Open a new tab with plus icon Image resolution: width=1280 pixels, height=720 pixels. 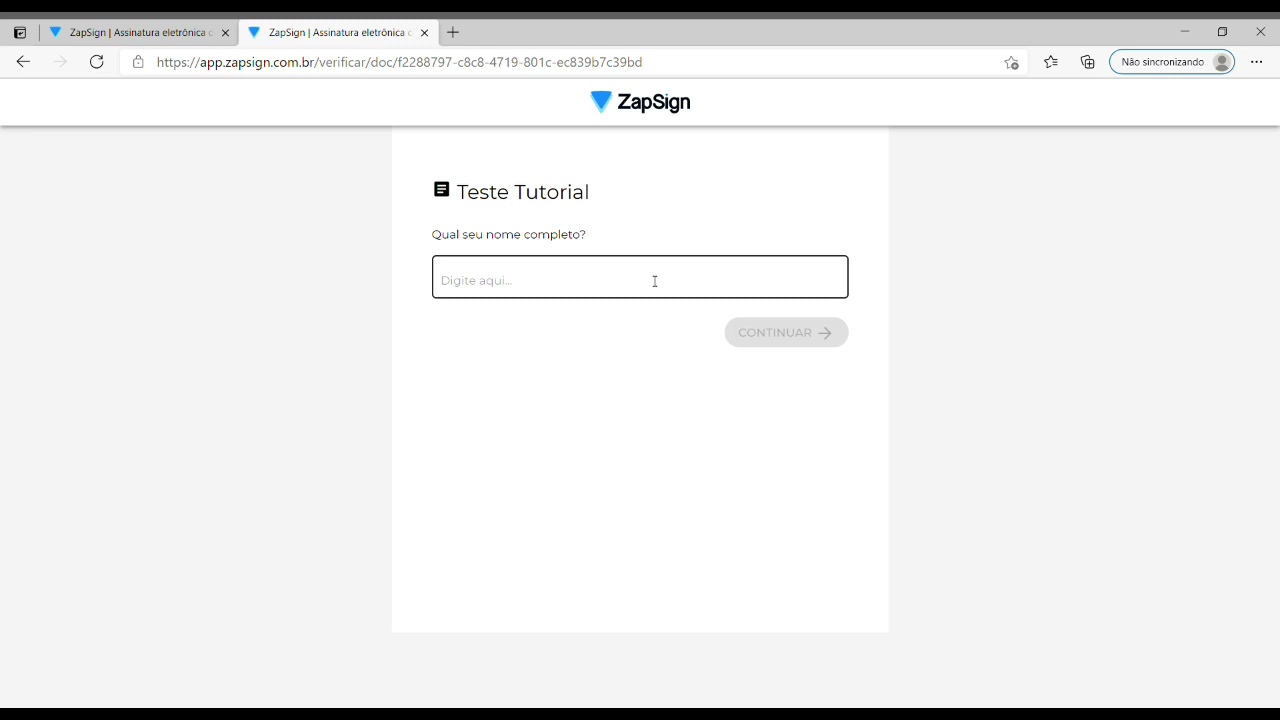coord(453,33)
